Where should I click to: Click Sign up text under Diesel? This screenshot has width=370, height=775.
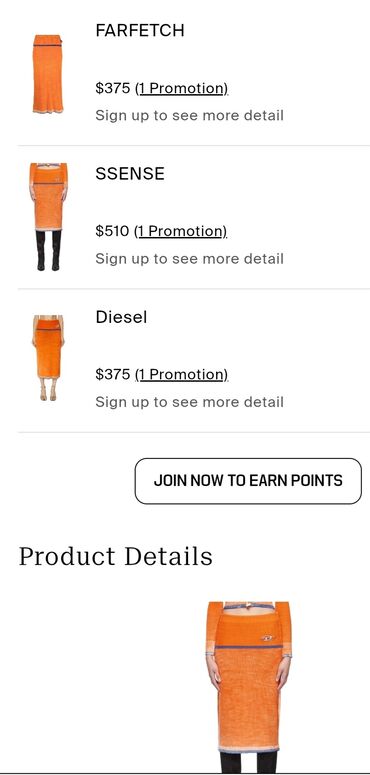tap(189, 402)
